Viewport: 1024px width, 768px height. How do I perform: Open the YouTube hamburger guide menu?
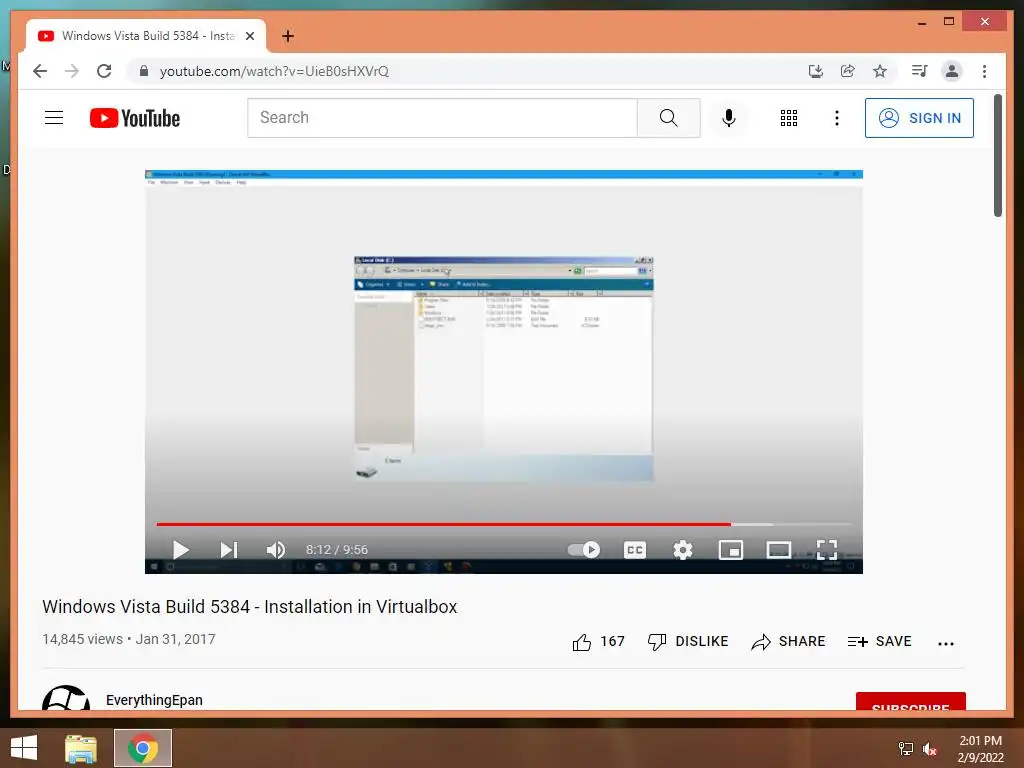pyautogui.click(x=54, y=118)
